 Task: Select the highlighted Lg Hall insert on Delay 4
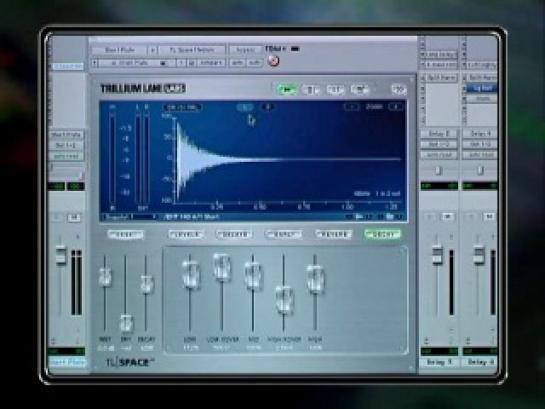coord(482,88)
